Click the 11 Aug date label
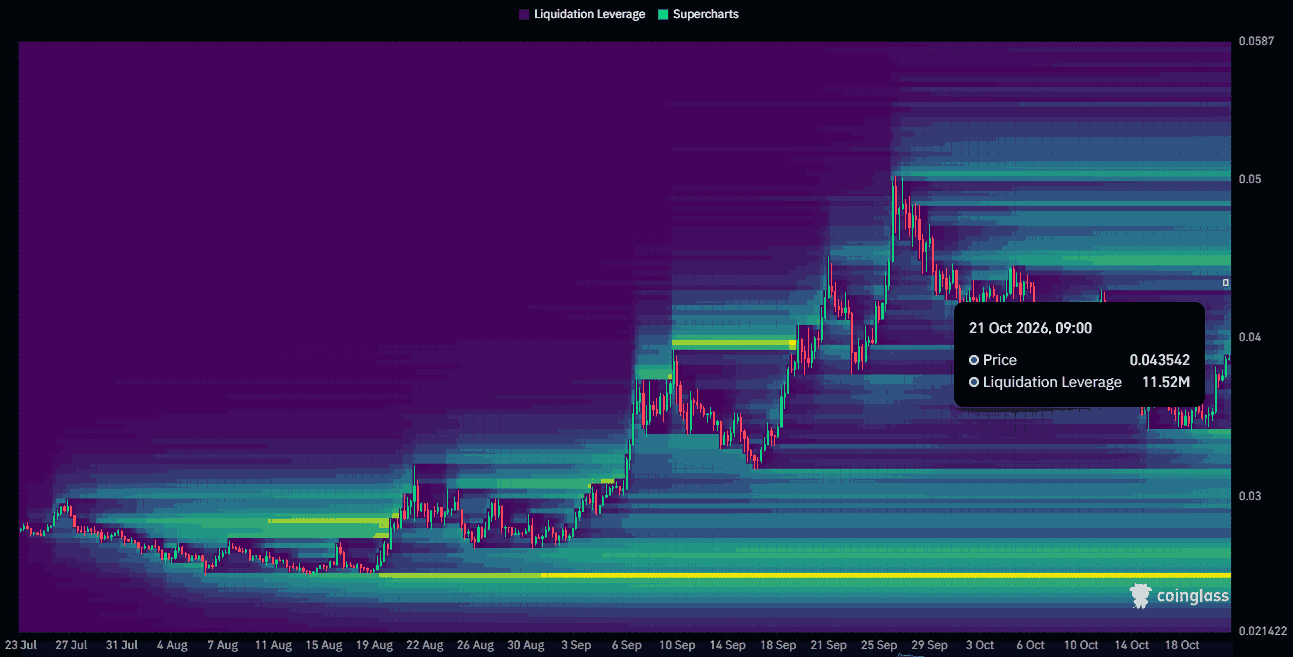Image resolution: width=1293 pixels, height=657 pixels. pos(273,645)
